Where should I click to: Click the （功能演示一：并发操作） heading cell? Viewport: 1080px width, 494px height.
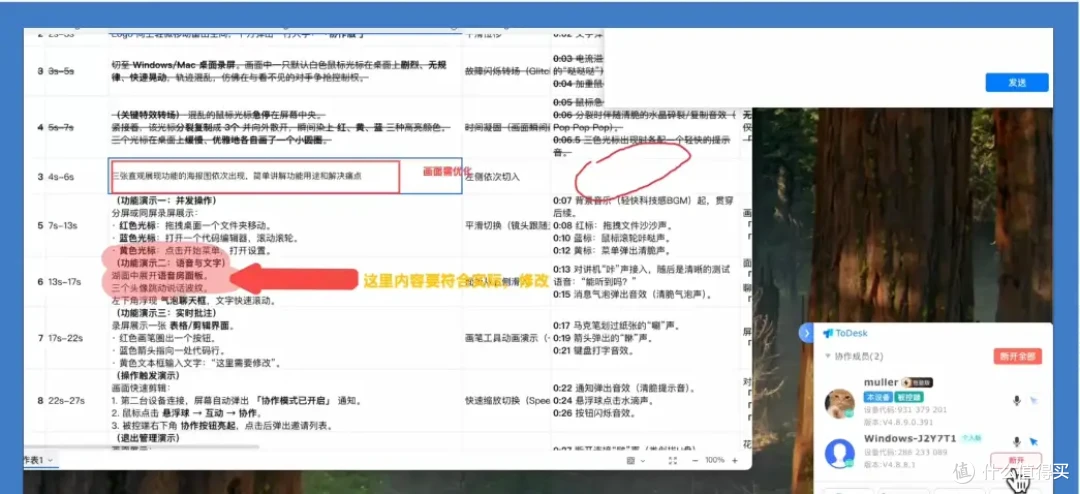(x=166, y=200)
